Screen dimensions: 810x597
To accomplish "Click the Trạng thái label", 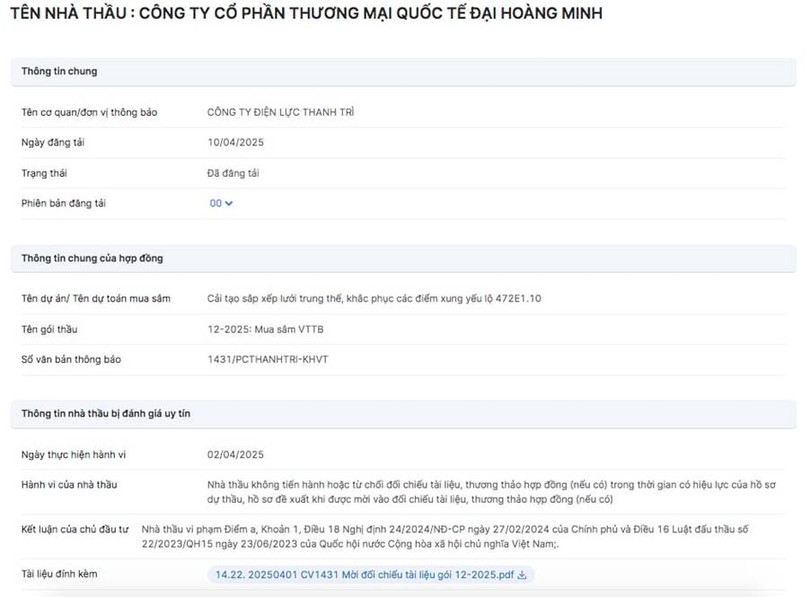I will tap(45, 173).
